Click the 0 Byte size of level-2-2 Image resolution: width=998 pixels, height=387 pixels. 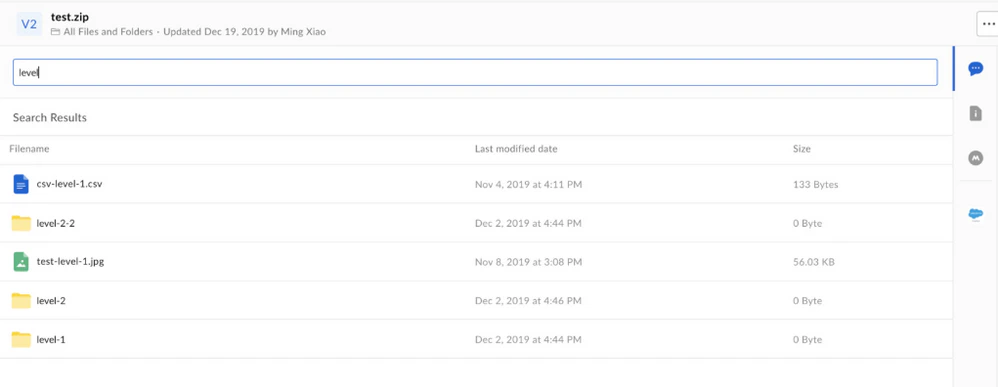click(808, 223)
